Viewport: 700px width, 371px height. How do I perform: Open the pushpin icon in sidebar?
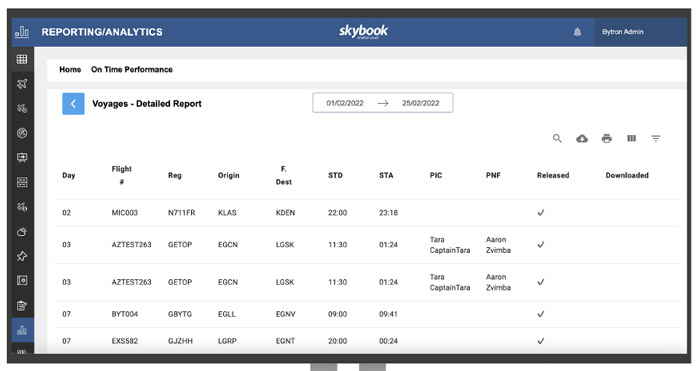click(x=22, y=256)
